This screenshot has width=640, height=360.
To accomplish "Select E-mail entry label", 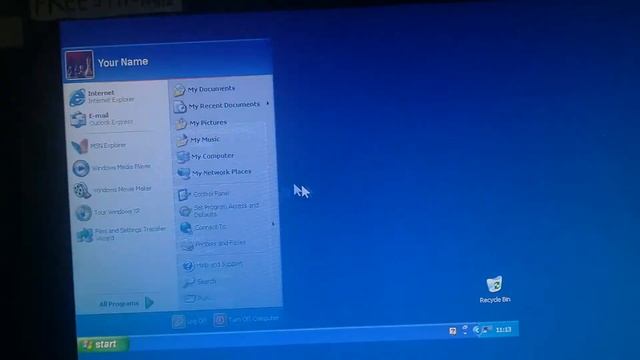I will point(99,116).
